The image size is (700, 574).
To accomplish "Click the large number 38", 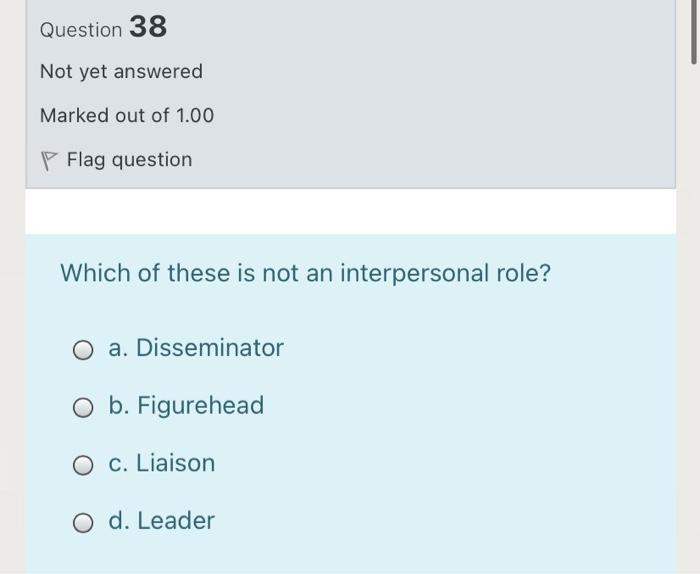I will click(147, 27).
